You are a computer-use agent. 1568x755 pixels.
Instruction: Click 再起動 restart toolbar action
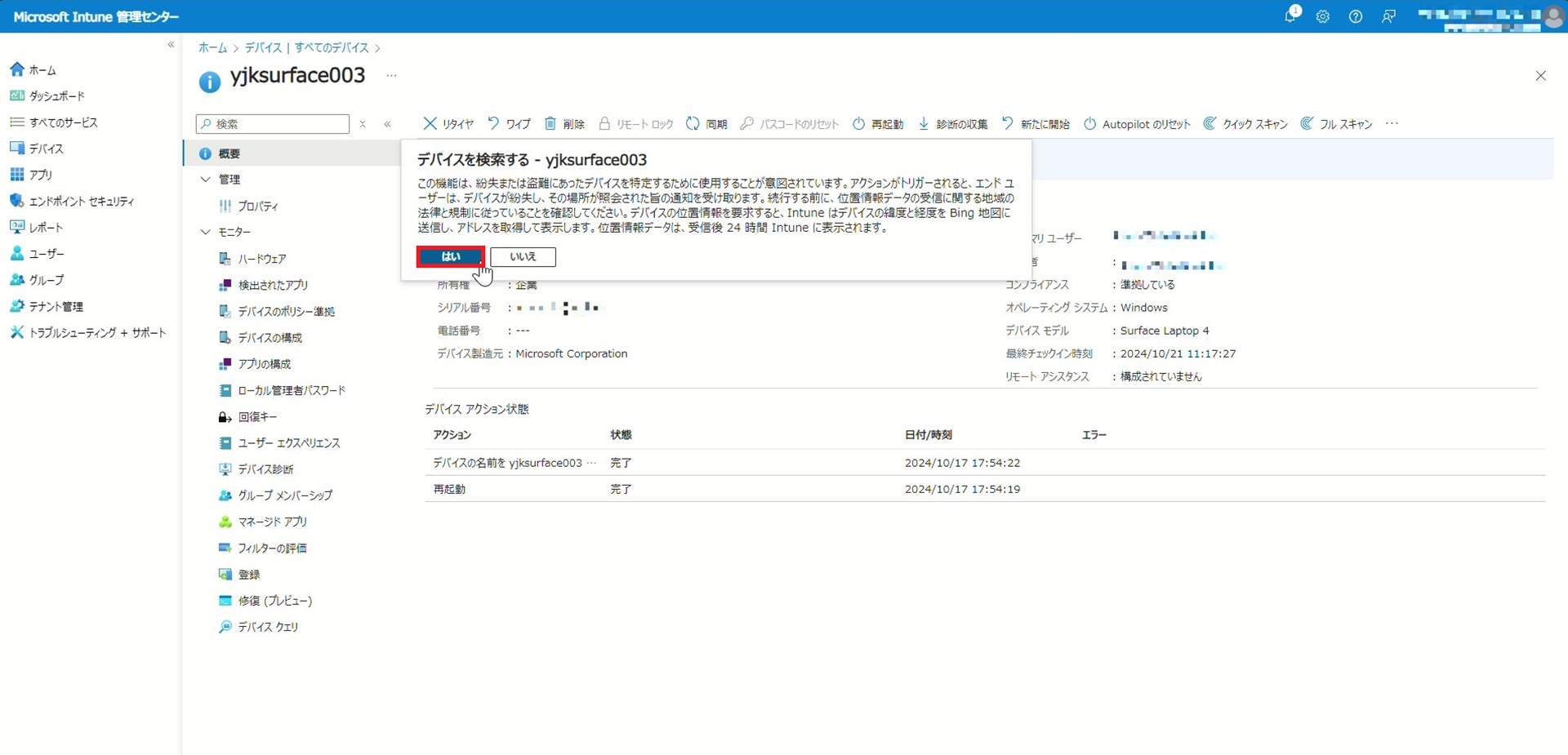pyautogui.click(x=878, y=124)
